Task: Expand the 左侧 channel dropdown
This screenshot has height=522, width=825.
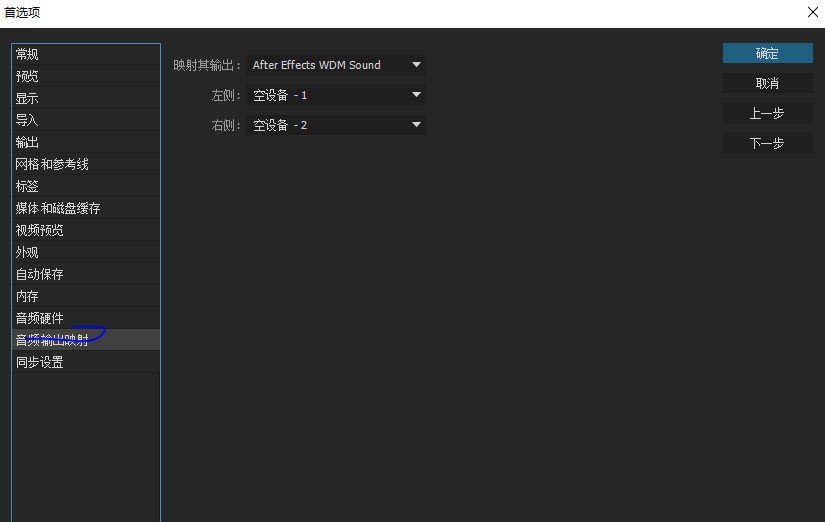Action: tap(336, 95)
